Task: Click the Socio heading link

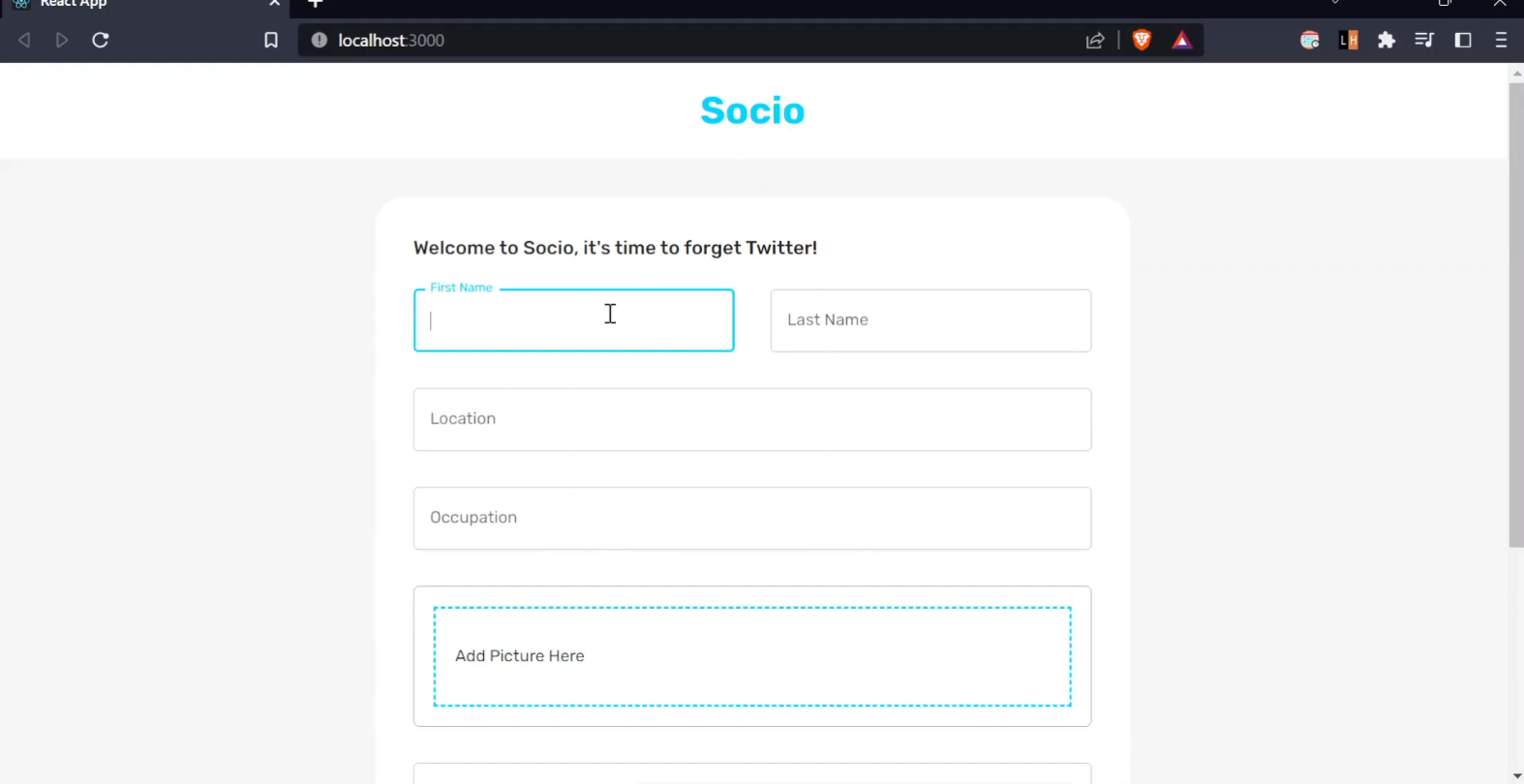Action: [x=752, y=109]
